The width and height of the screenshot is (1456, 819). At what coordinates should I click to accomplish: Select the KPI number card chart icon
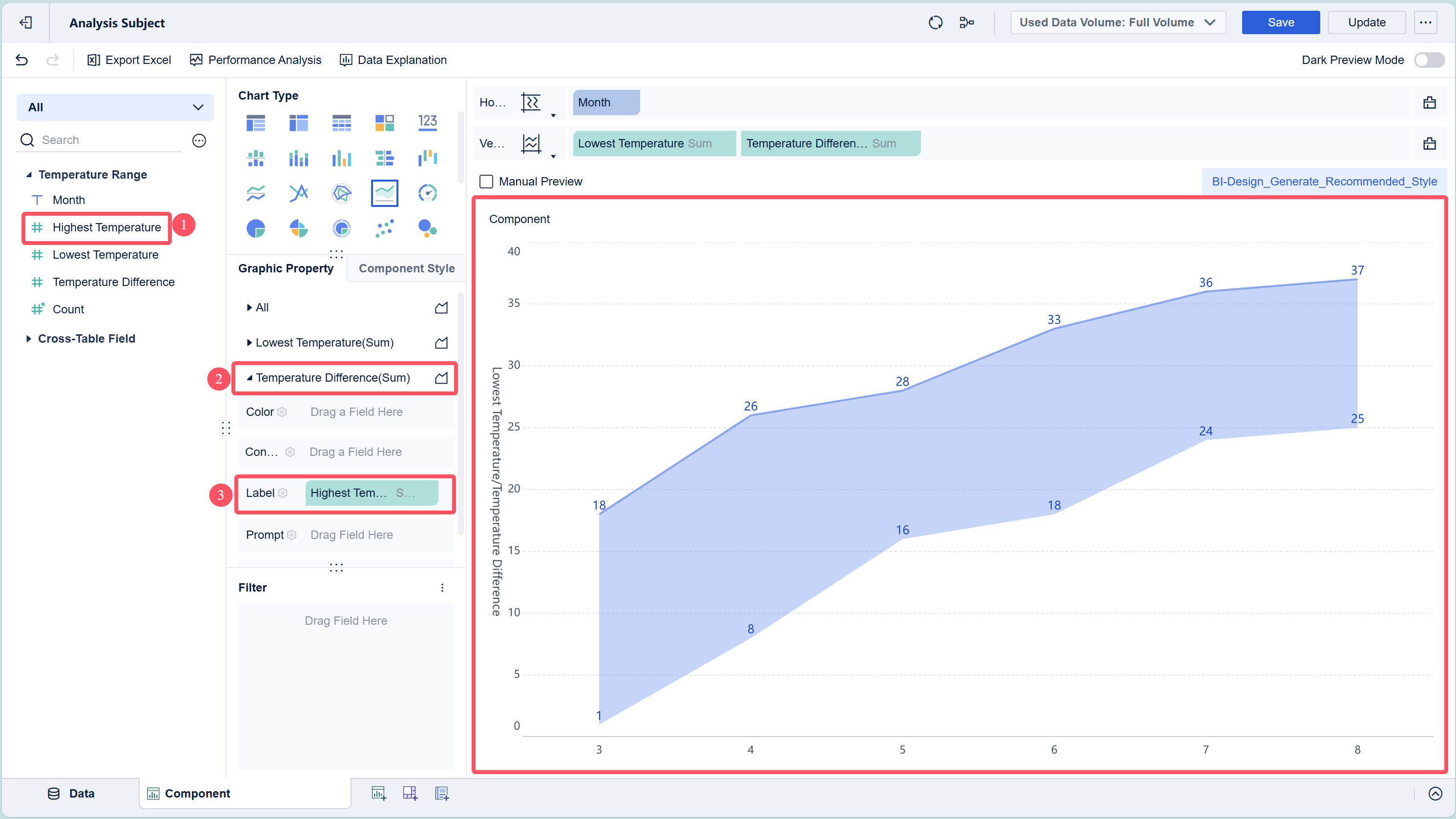427,122
